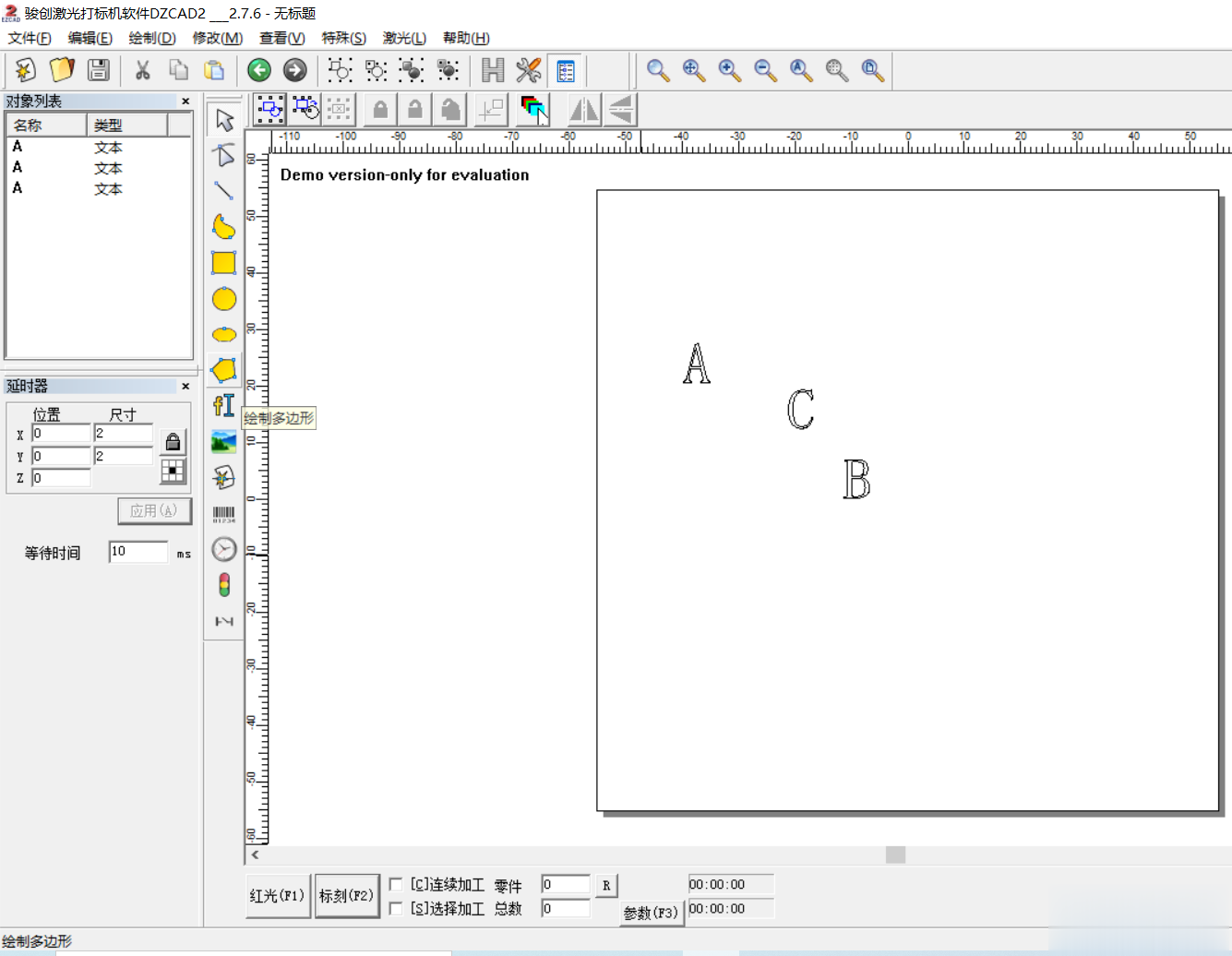Create a new file with the New icon
The width and height of the screenshot is (1232, 956).
(26, 70)
